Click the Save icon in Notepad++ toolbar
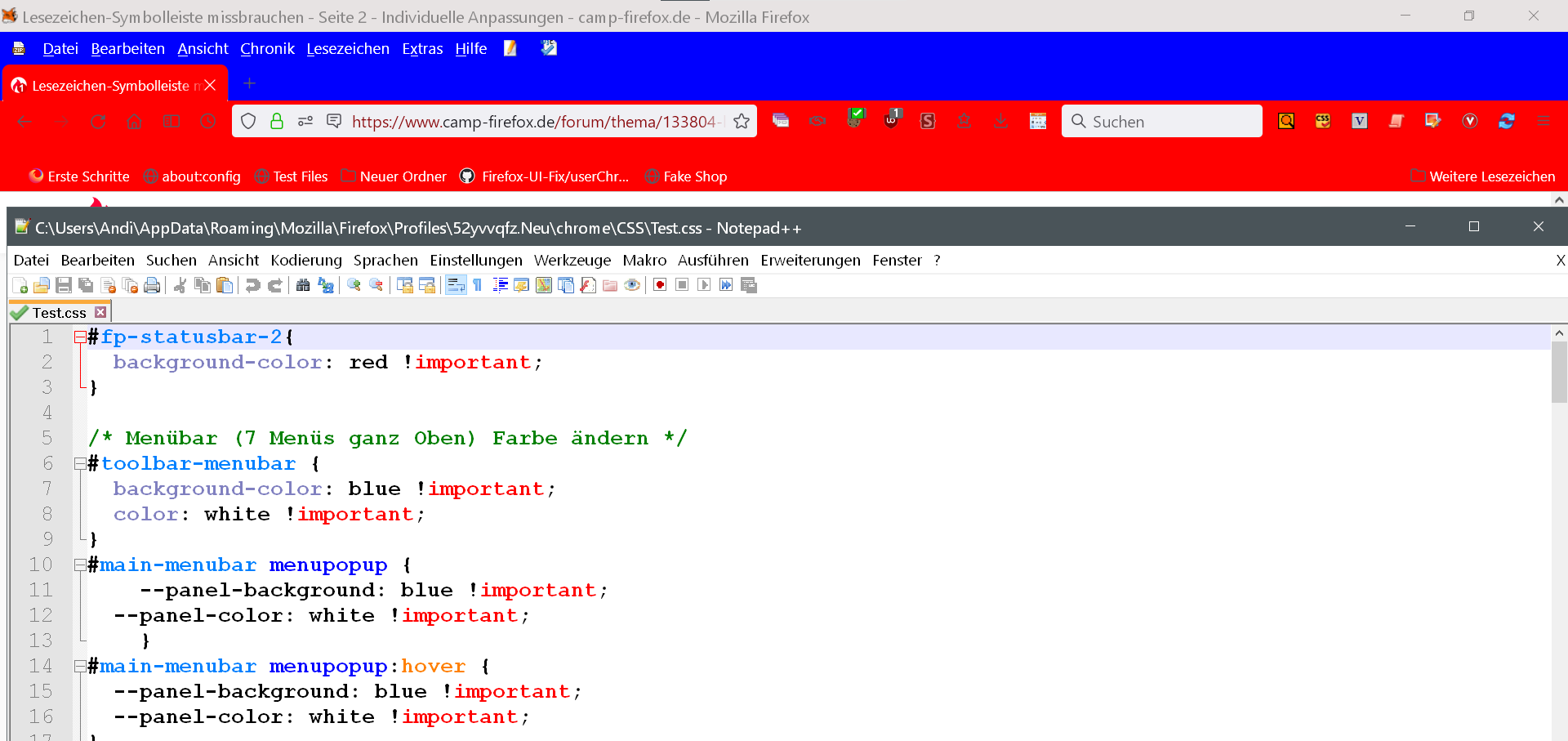This screenshot has width=1568, height=741. pos(64,285)
